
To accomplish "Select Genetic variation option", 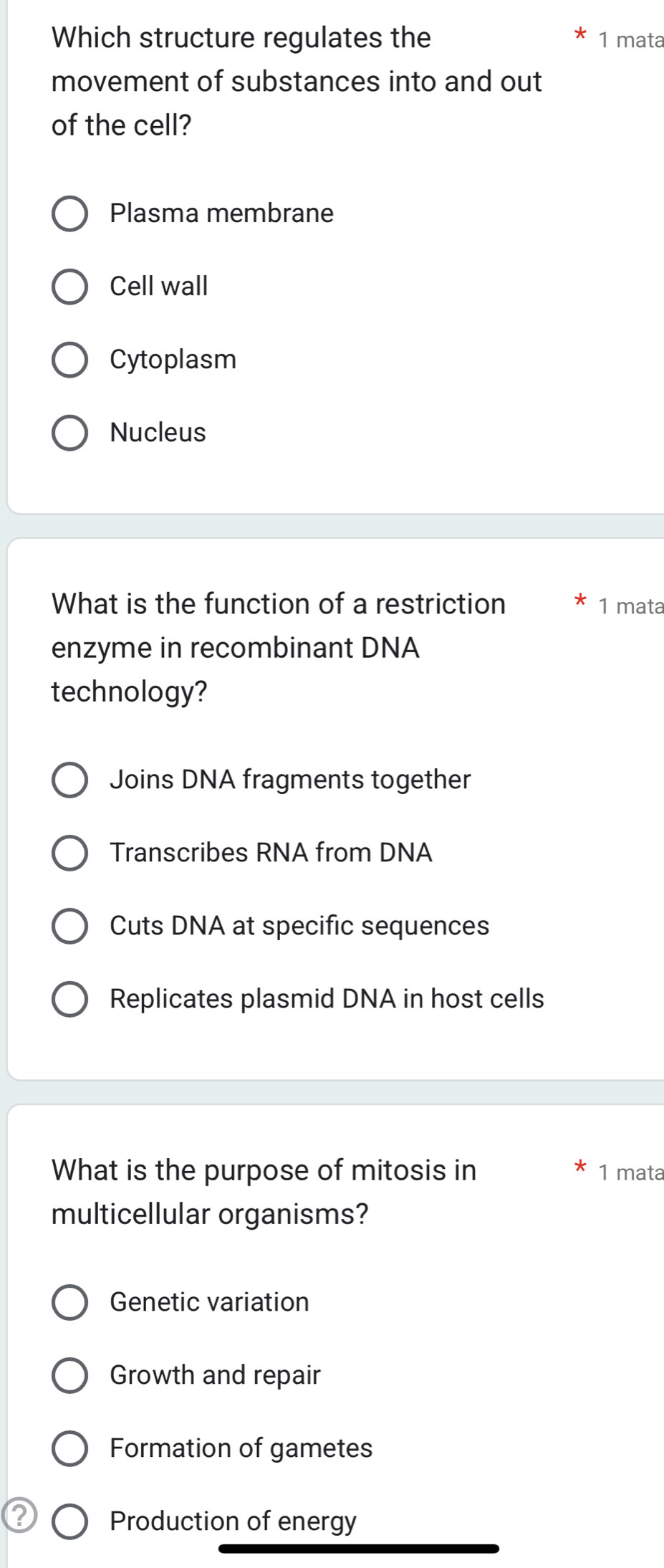I will click(70, 1302).
